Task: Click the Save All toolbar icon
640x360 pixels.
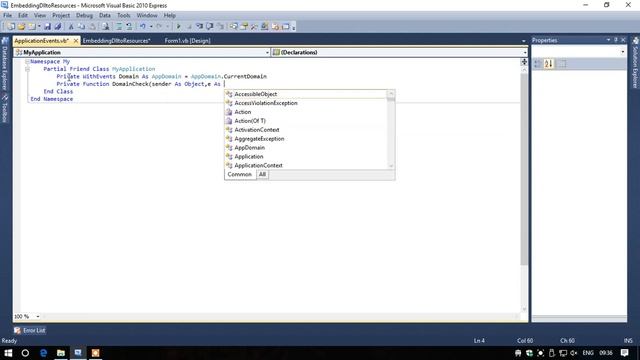Action: [58, 27]
